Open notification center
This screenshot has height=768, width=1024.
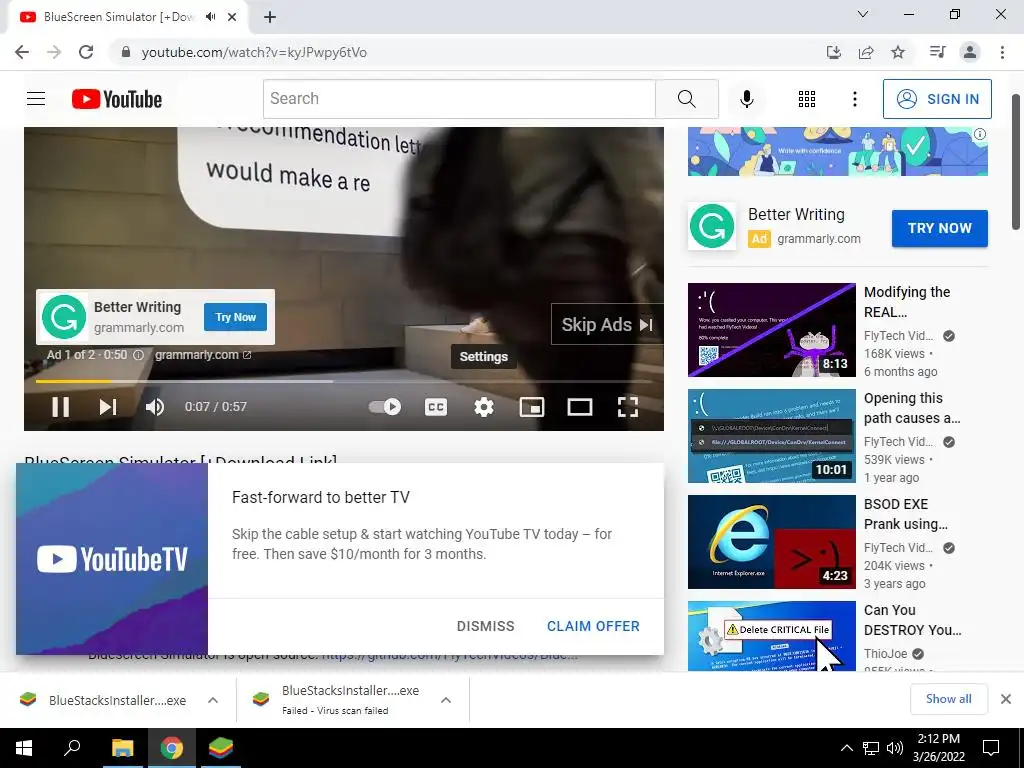[x=991, y=748]
